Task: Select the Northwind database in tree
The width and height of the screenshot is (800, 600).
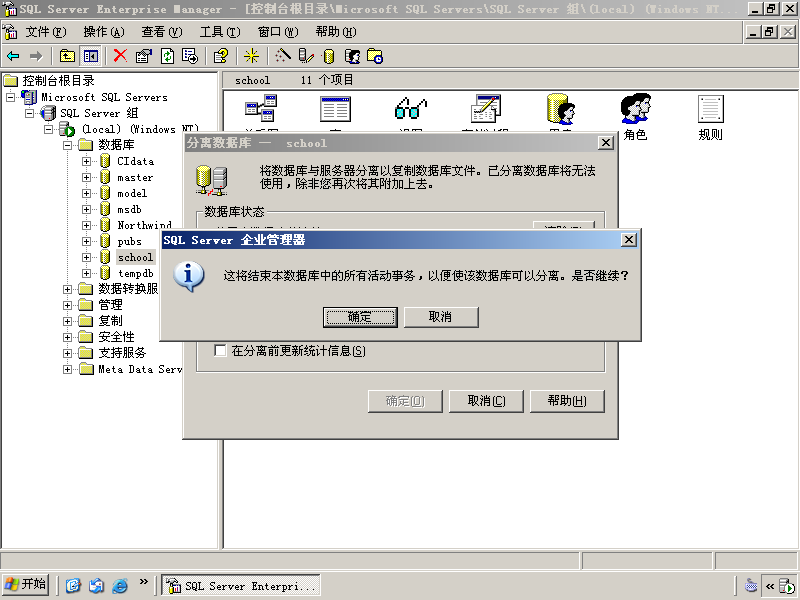Action: click(x=144, y=225)
